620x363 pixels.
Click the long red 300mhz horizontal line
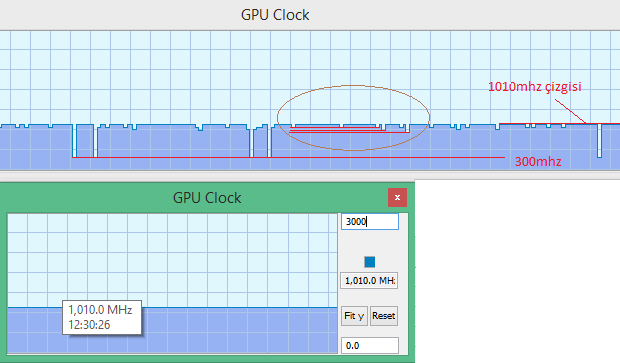point(288,157)
